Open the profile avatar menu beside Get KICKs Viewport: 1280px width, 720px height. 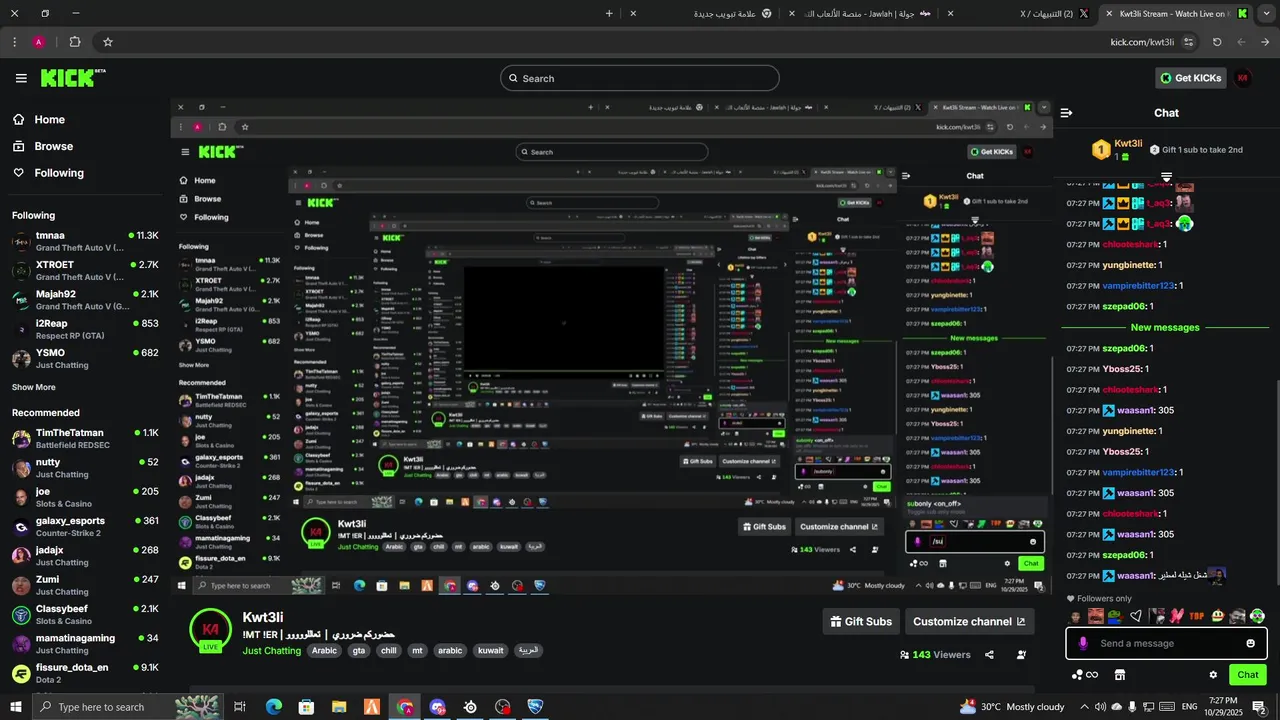[1243, 78]
